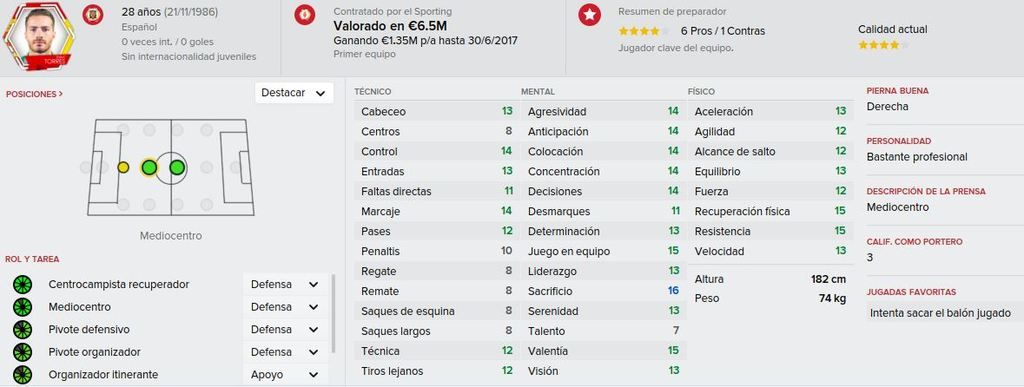Viewport: 1024px width, 387px height.
Task: Open the duty dropdown for Centrocampista recuperador
Action: [x=285, y=285]
